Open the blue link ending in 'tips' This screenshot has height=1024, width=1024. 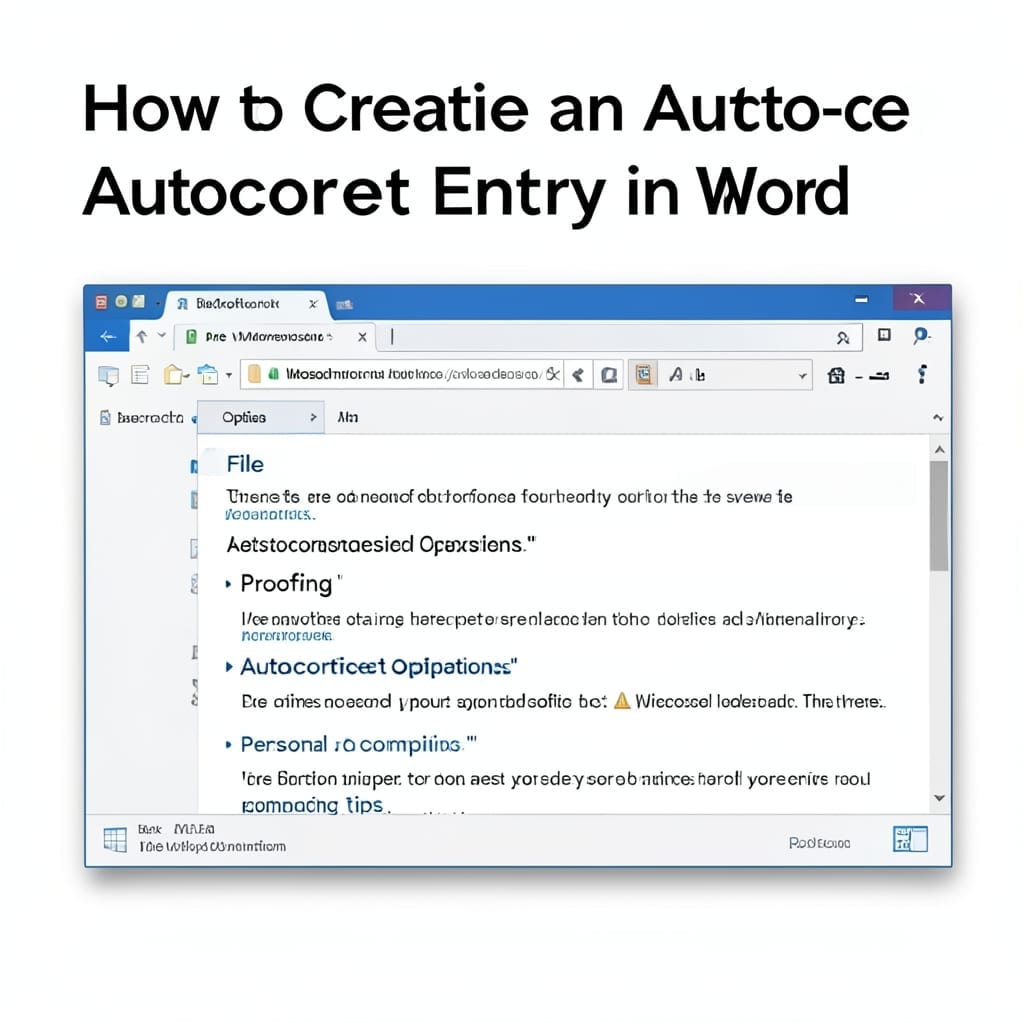[312, 805]
